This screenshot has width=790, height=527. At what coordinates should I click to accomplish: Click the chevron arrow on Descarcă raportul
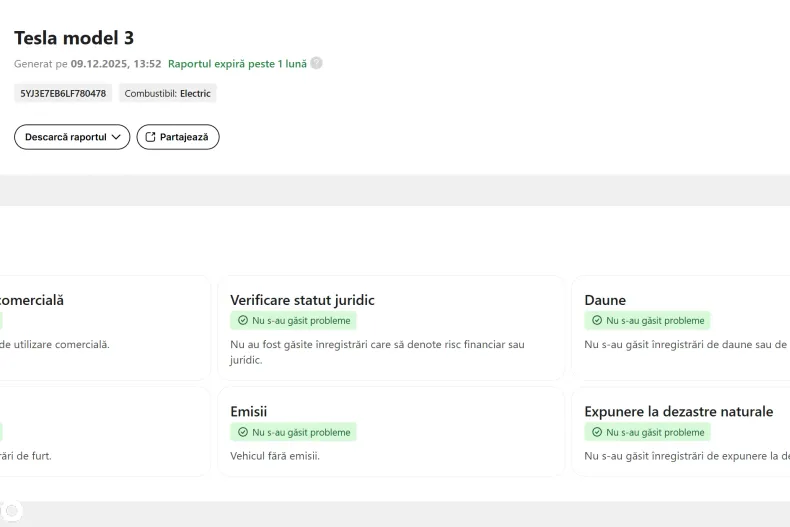click(116, 137)
